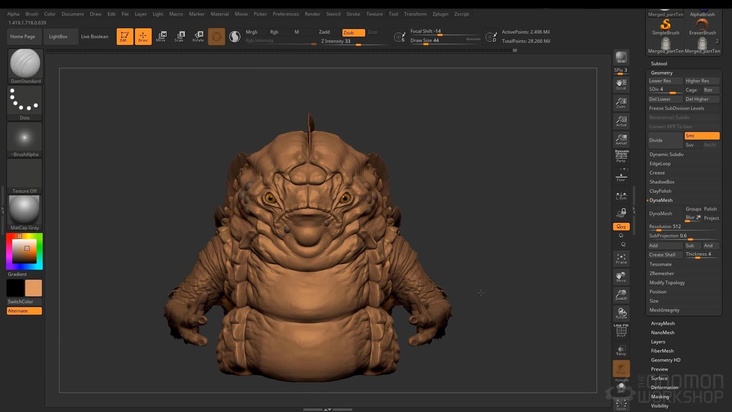Open the Dots stroke selector

coord(25,103)
